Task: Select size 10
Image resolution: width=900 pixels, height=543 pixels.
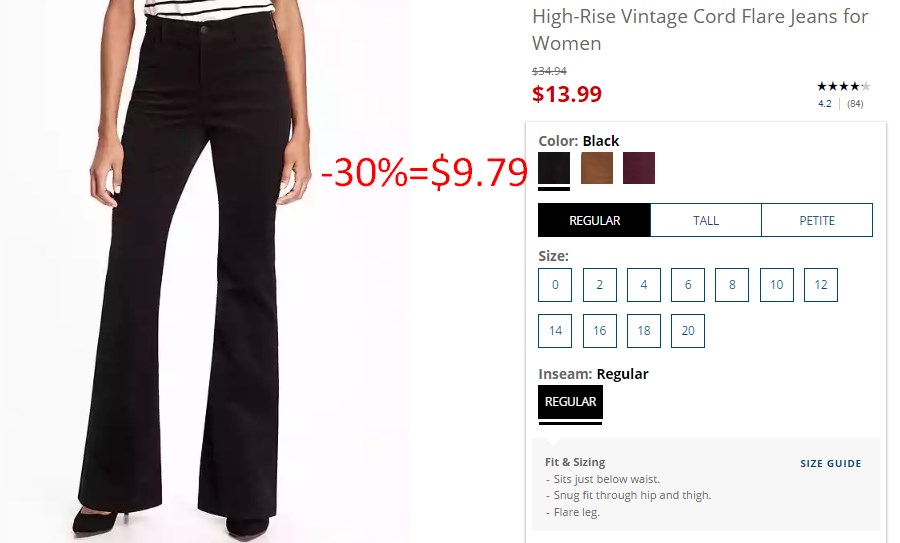Action: click(777, 285)
